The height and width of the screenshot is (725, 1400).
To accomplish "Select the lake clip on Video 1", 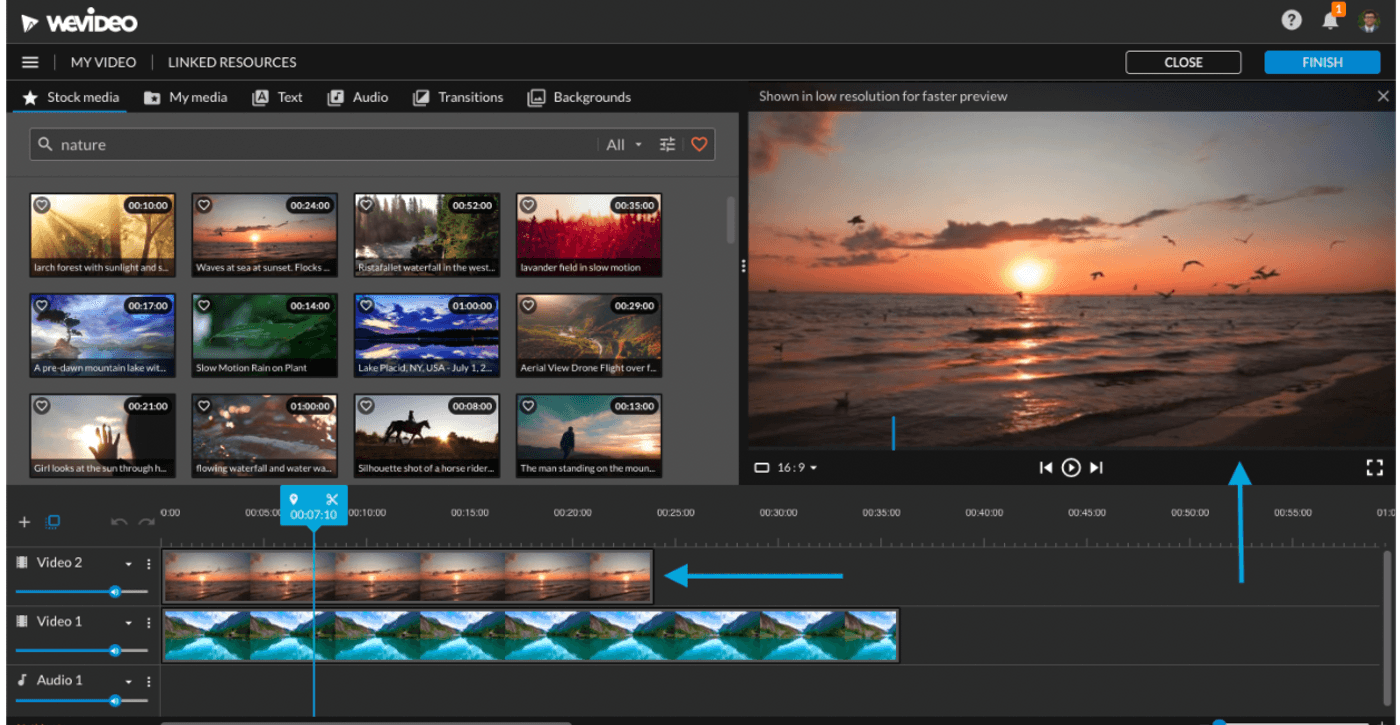I will pyautogui.click(x=530, y=635).
